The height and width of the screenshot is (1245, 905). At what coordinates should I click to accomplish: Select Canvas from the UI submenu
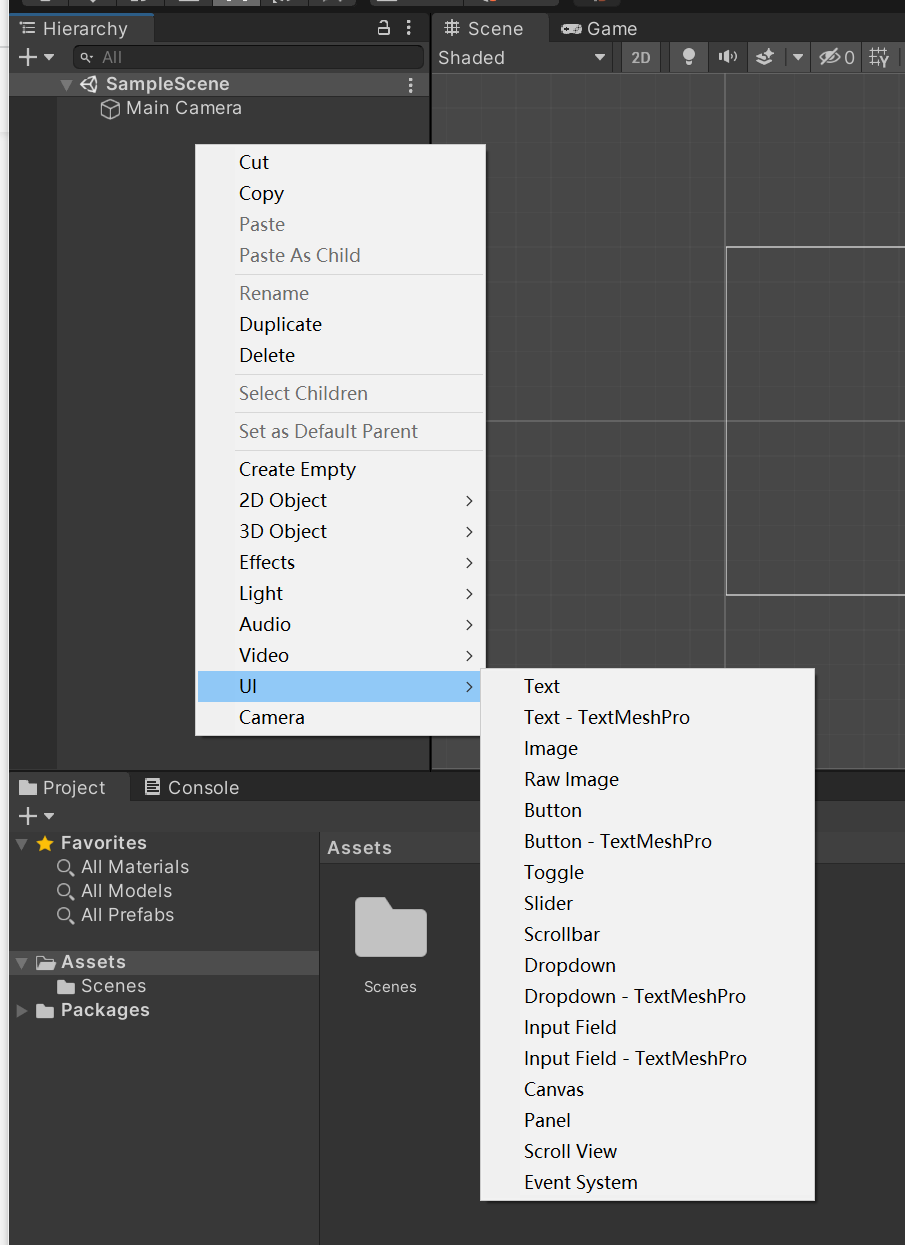click(x=553, y=1089)
